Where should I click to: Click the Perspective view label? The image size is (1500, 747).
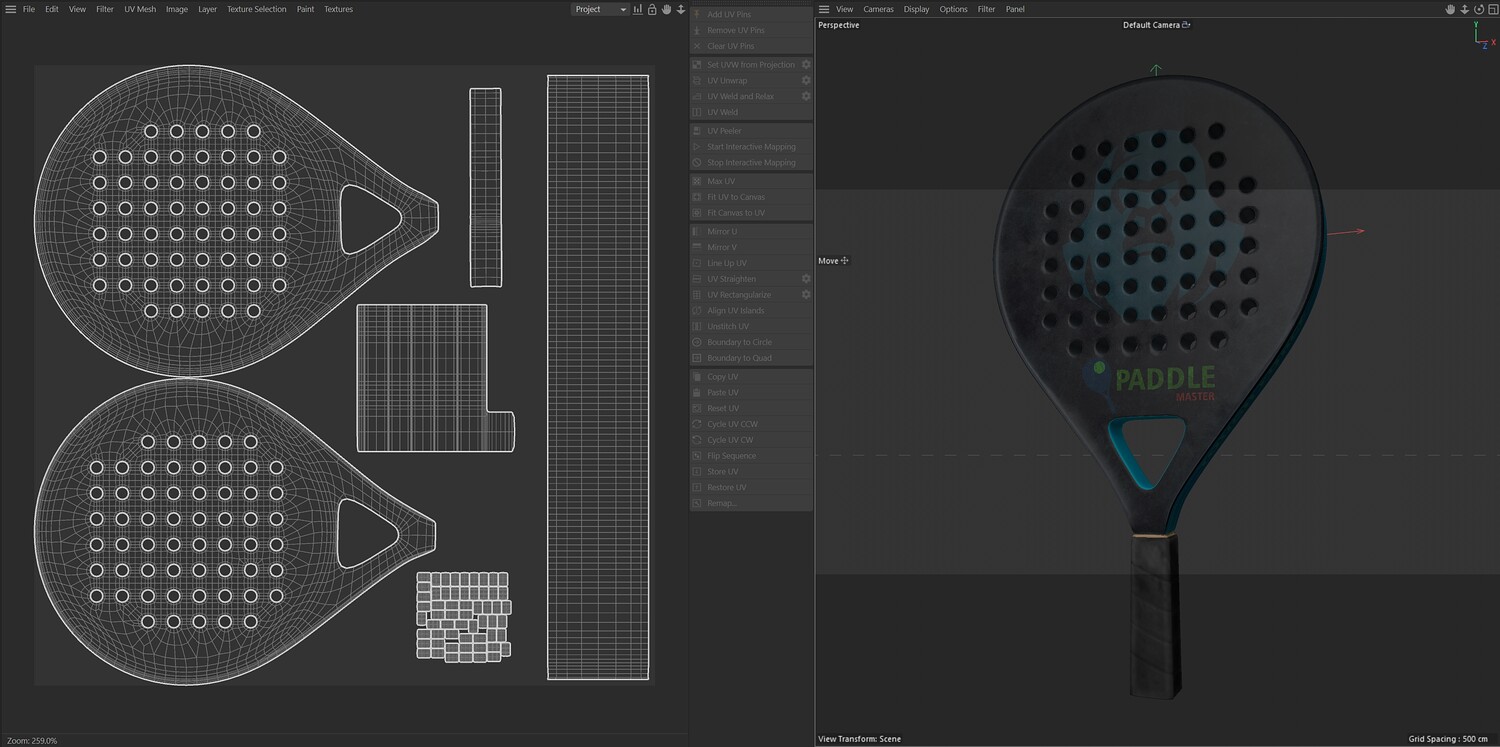838,25
